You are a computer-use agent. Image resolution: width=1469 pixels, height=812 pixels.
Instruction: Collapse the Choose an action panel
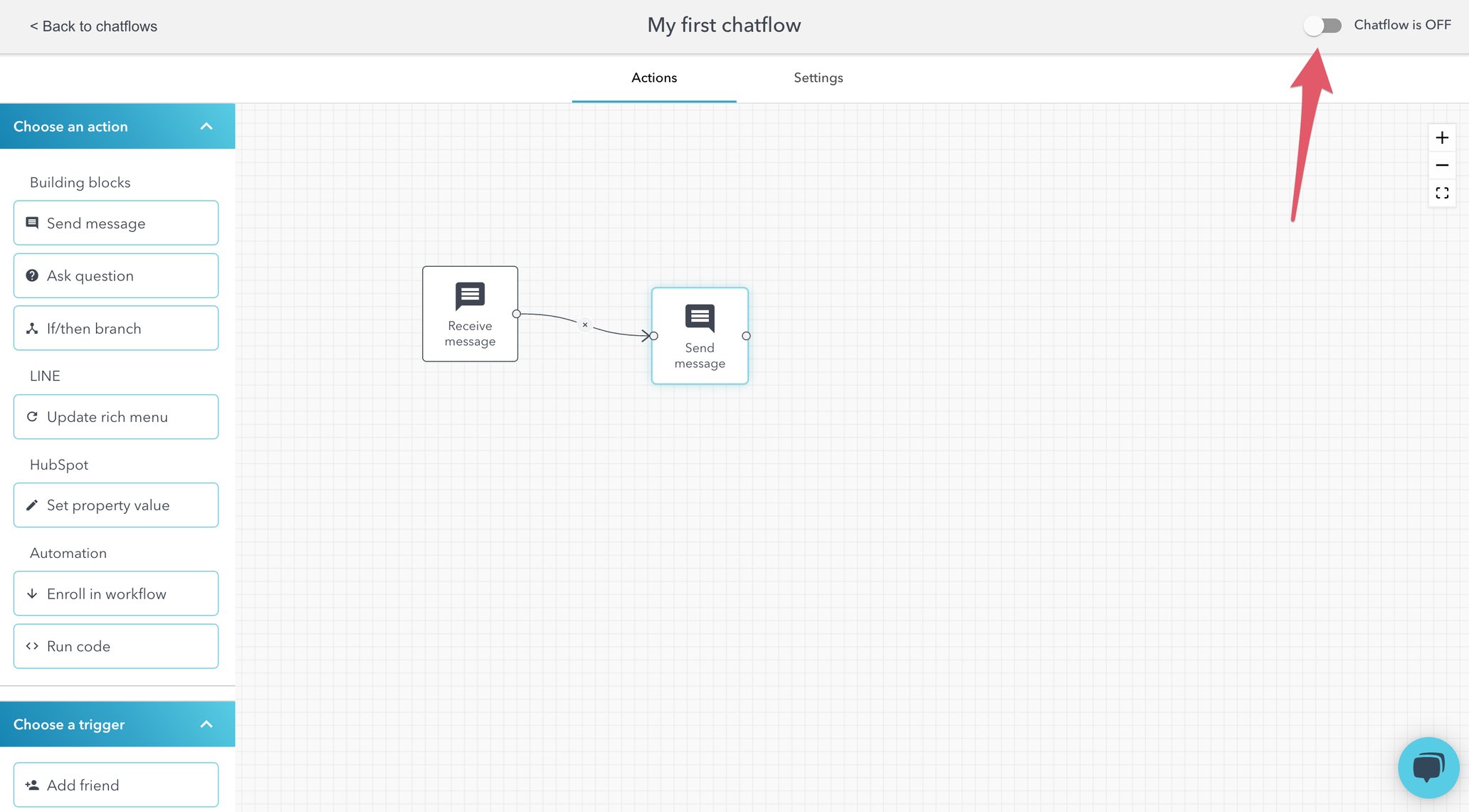point(206,126)
